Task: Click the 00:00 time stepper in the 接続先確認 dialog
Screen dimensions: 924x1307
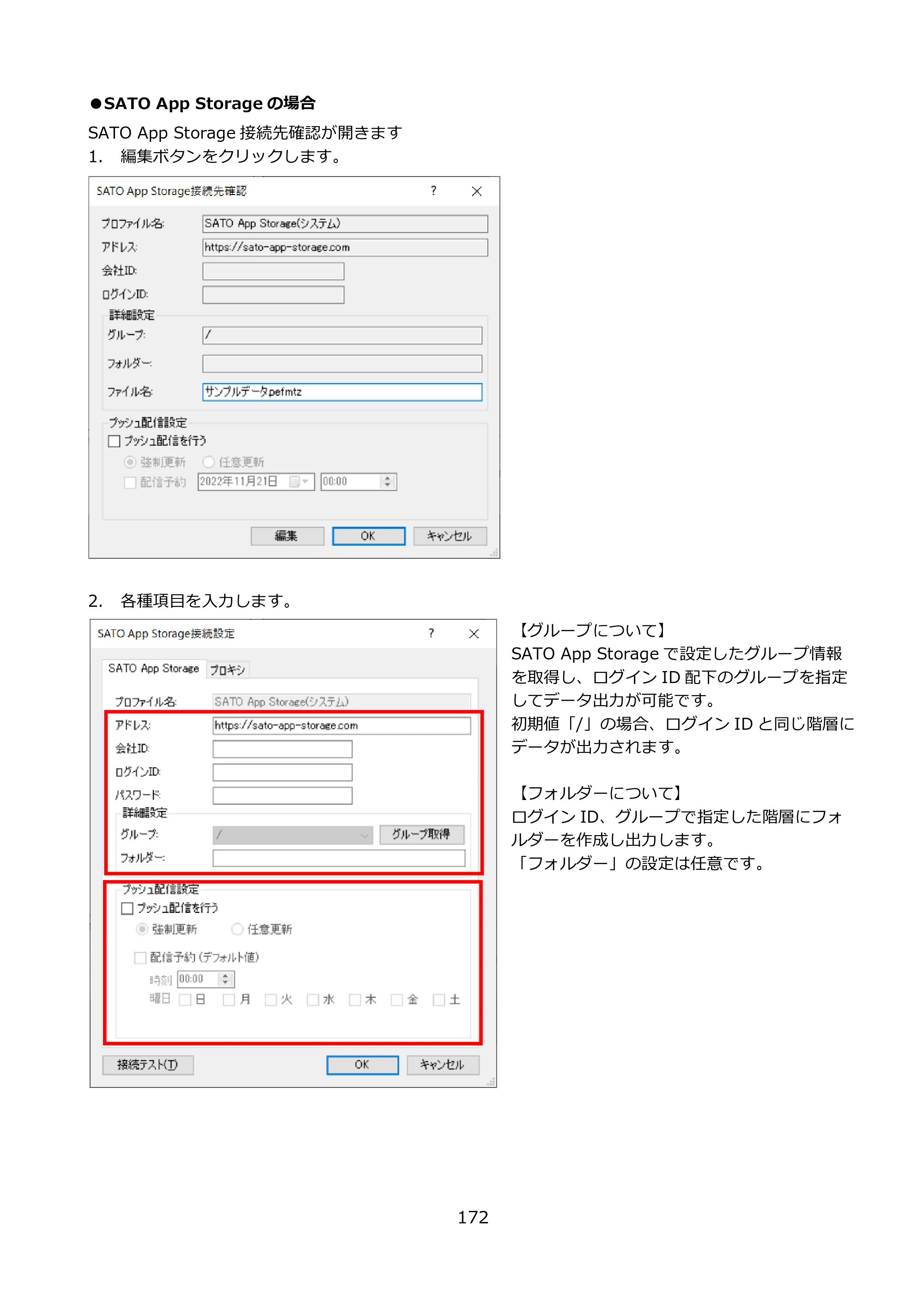Action: [388, 482]
